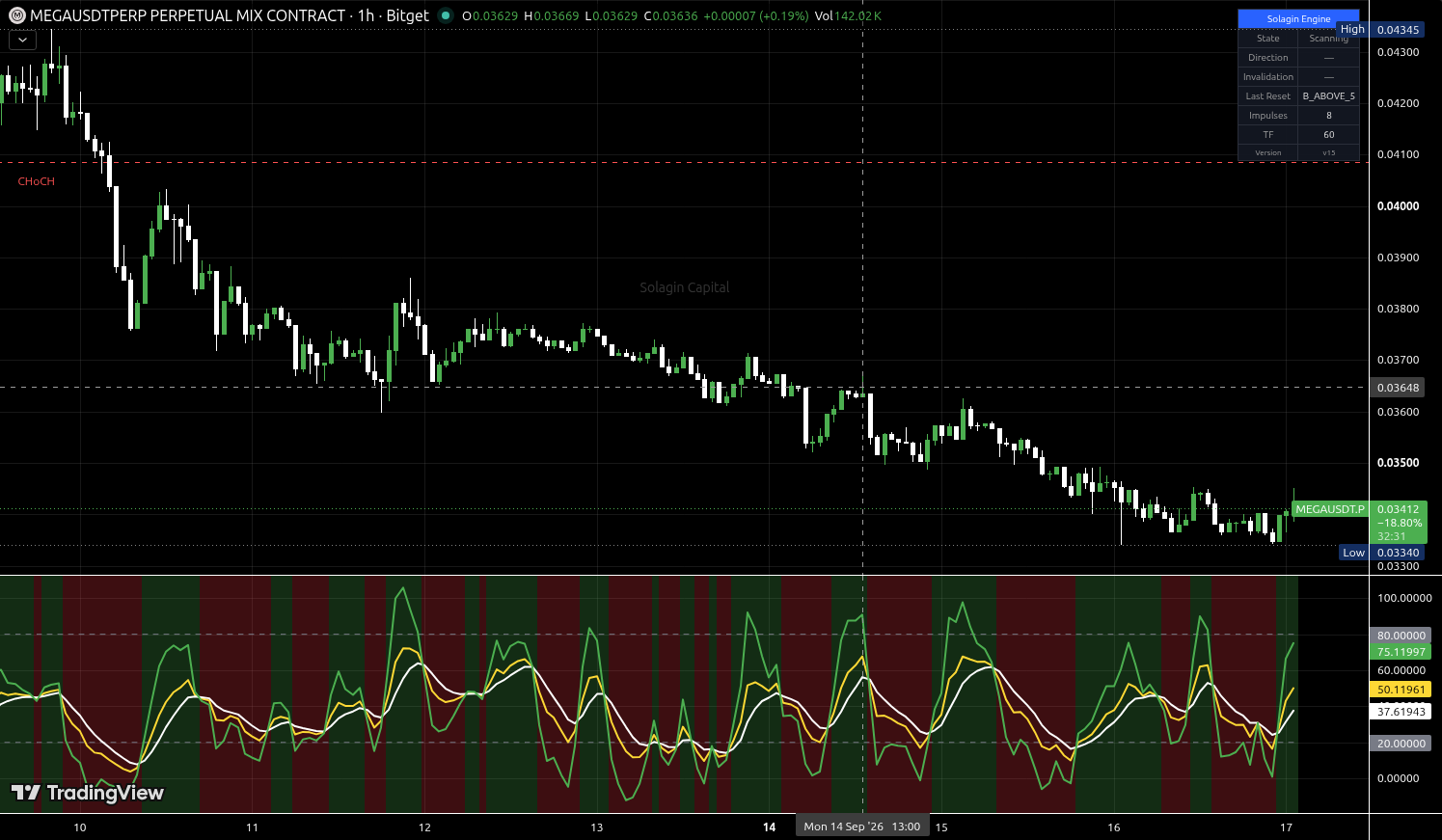Collapse the indicator legend with the chevron button

(x=22, y=41)
